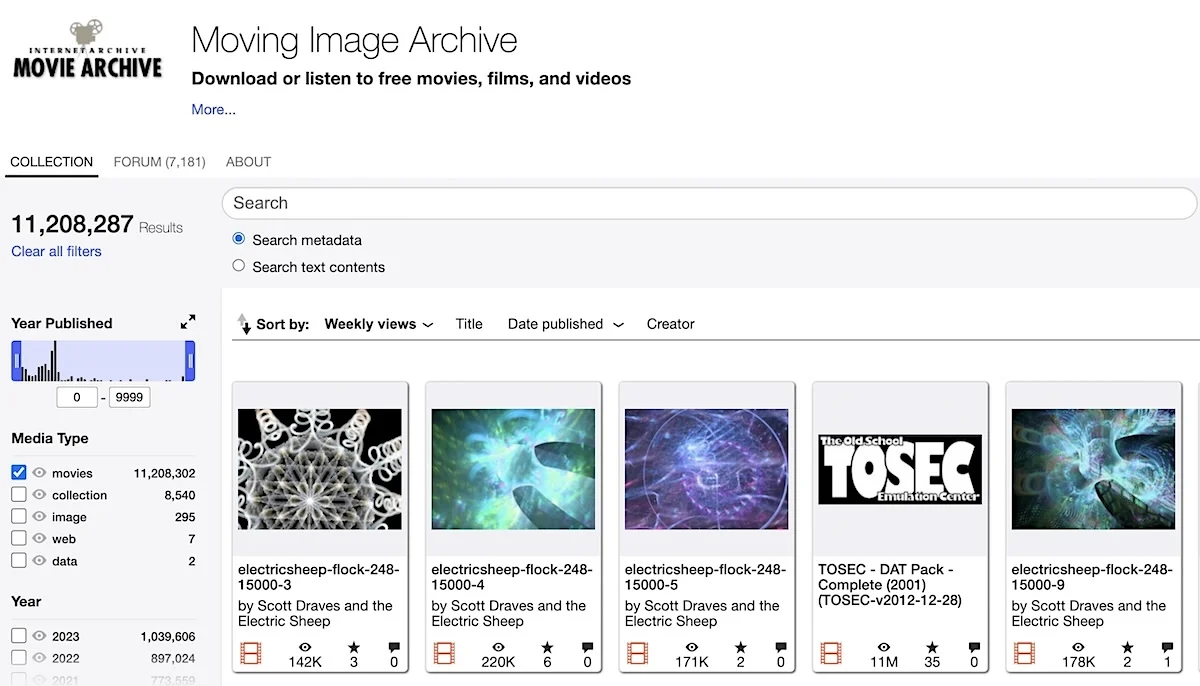Click the maximum year field showing 9999
Screen dimensions: 1200x686
pyautogui.click(x=130, y=397)
